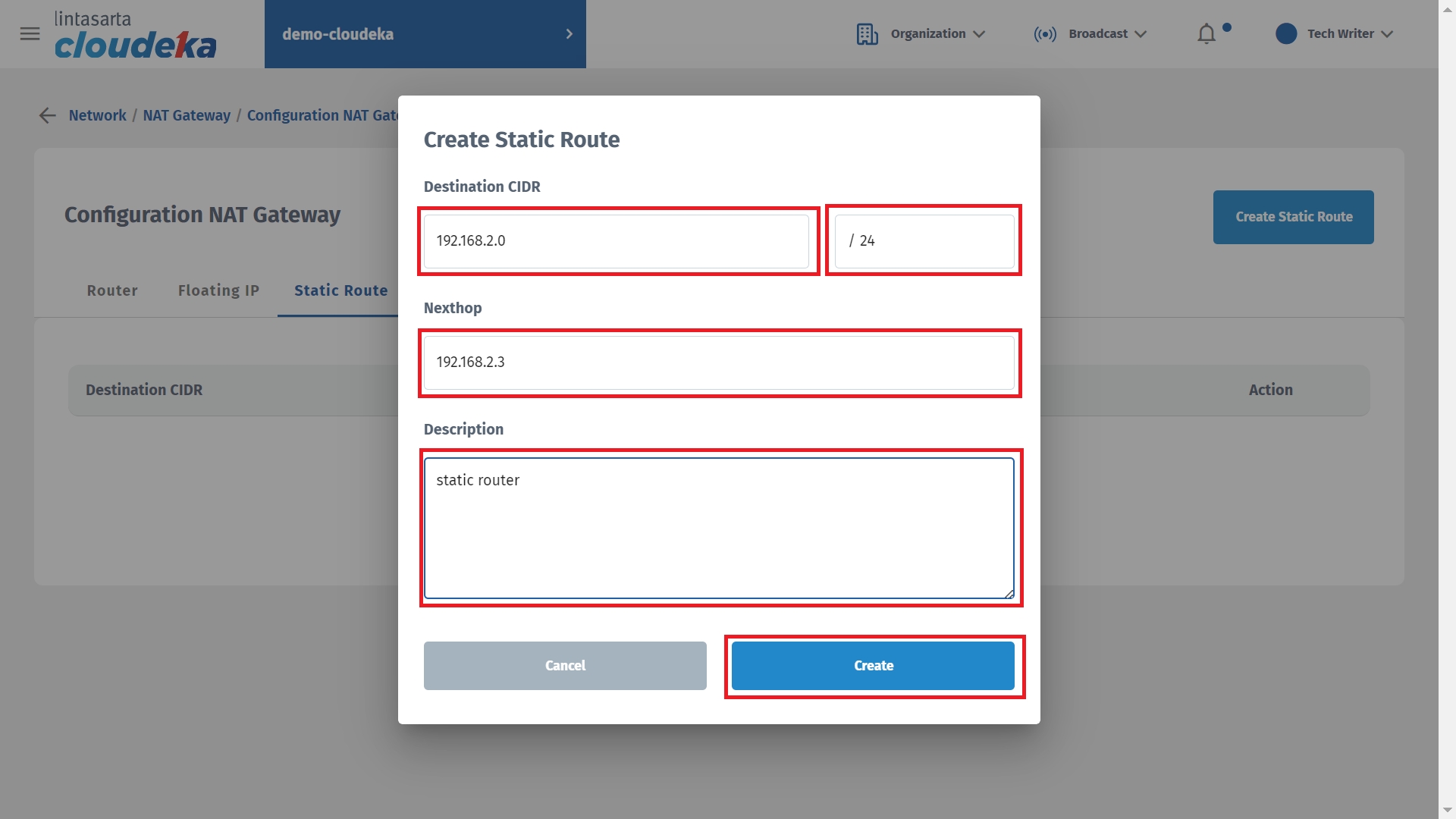Click the Cloudeka logo
This screenshot has width=1456, height=819.
pyautogui.click(x=135, y=35)
